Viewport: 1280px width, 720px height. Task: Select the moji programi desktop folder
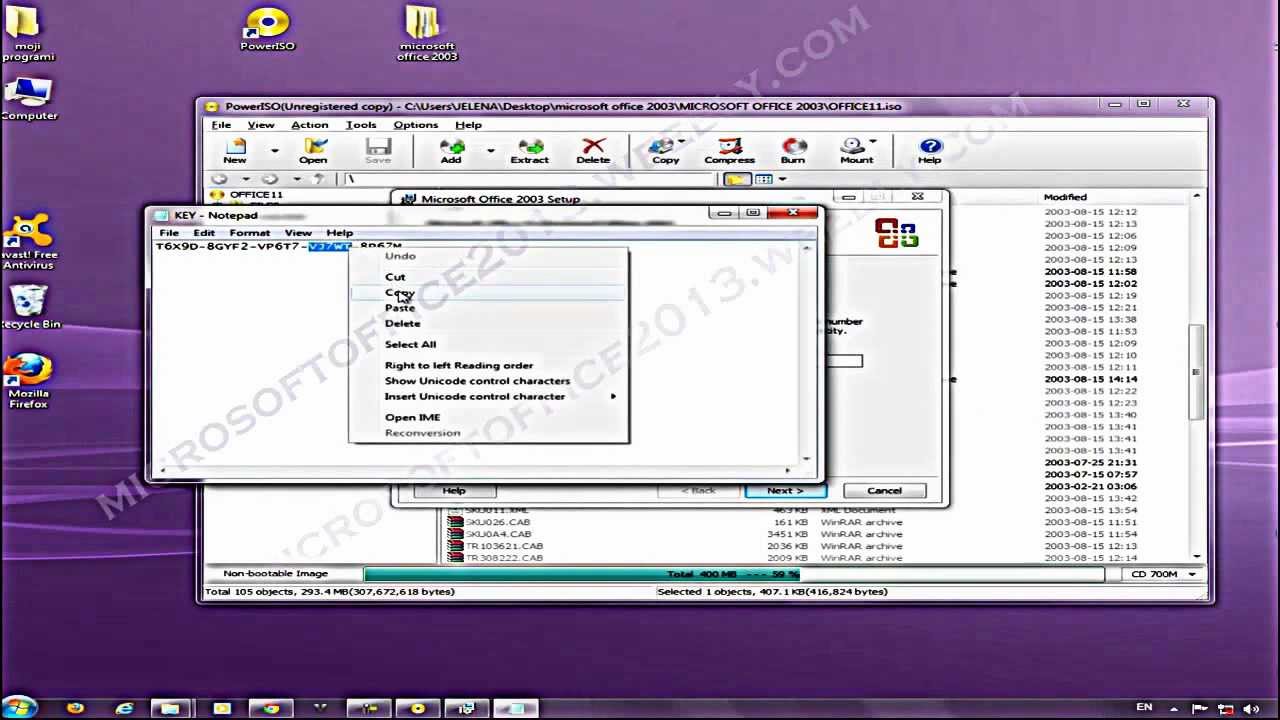27,35
